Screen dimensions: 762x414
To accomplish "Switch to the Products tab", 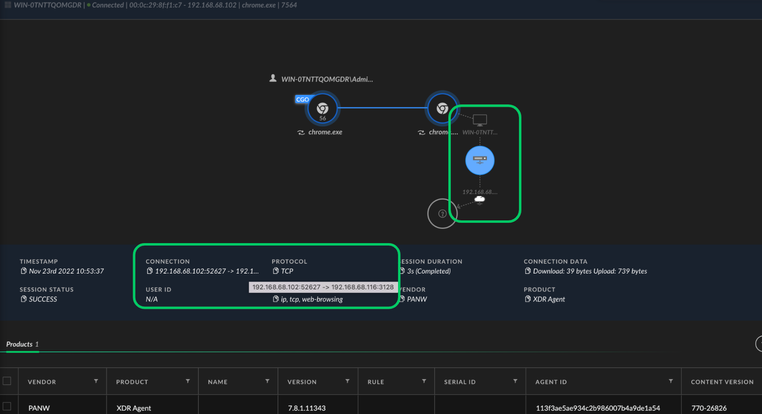I will pyautogui.click(x=20, y=344).
